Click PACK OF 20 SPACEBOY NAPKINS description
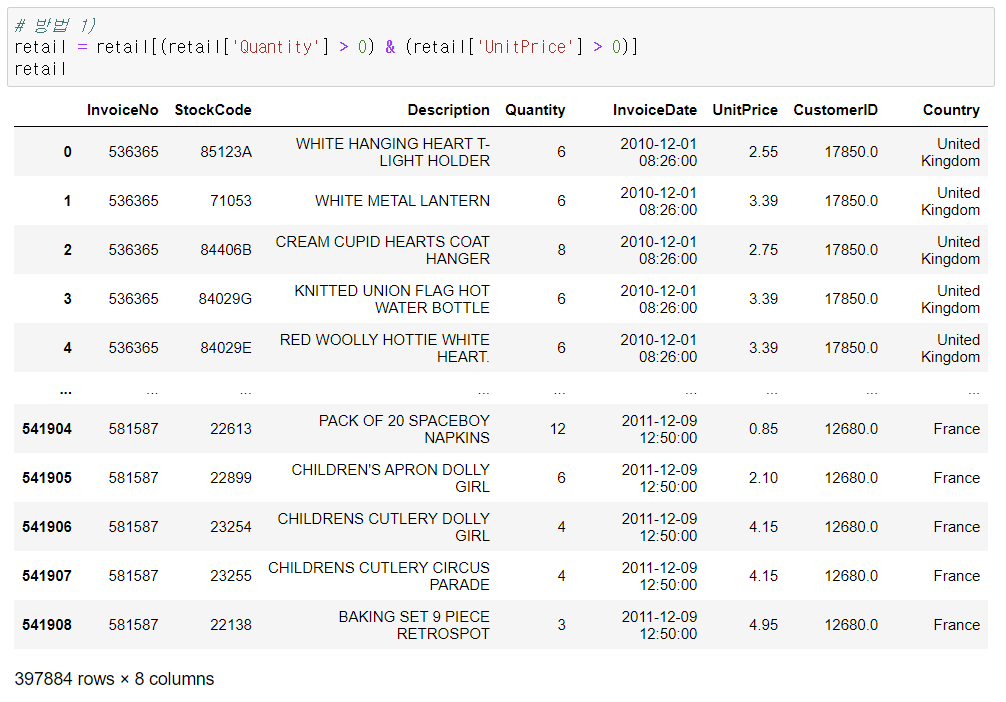Viewport: 1006px width, 702px height. 404,429
